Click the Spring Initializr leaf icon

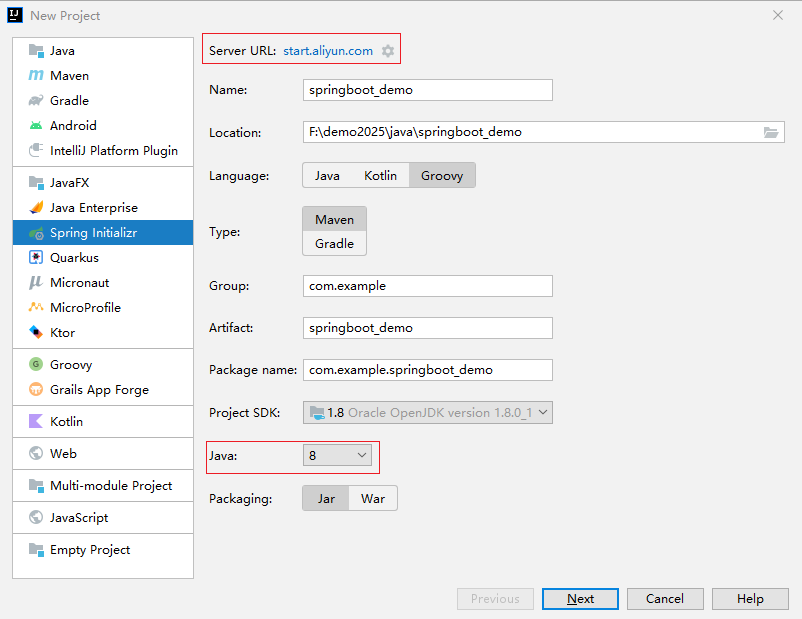[36, 234]
